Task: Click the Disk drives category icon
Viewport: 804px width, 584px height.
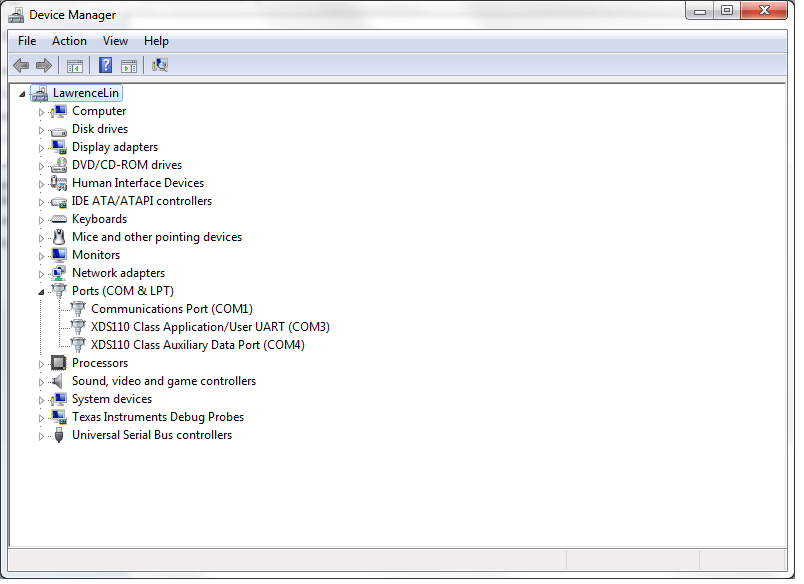Action: pos(59,130)
